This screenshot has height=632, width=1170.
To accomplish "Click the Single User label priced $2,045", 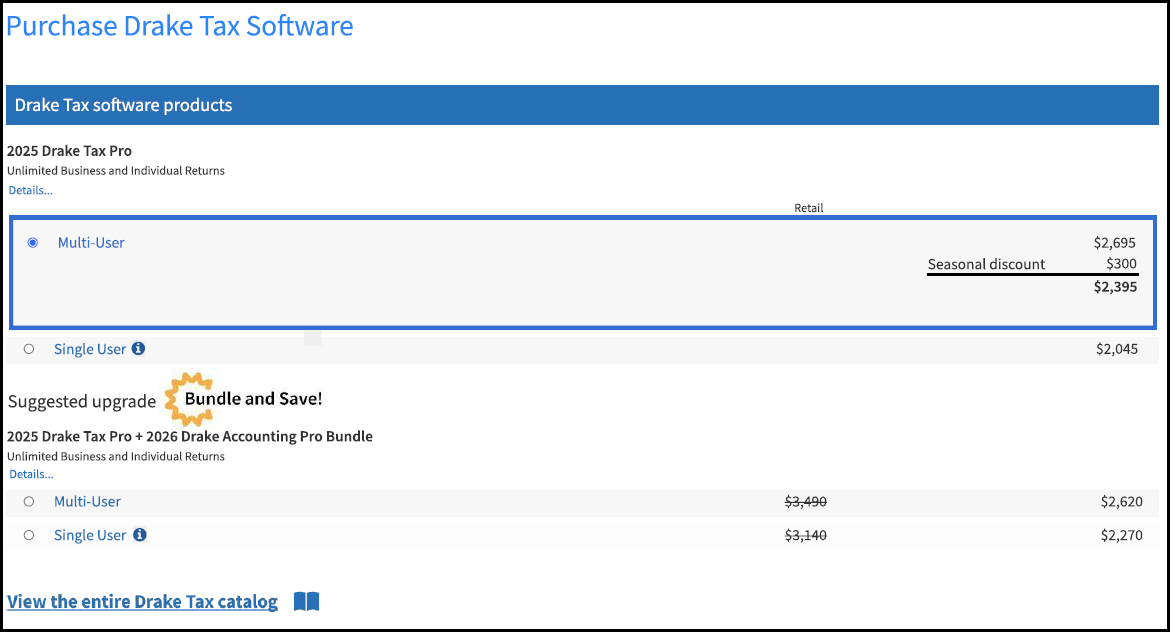I will tap(90, 349).
